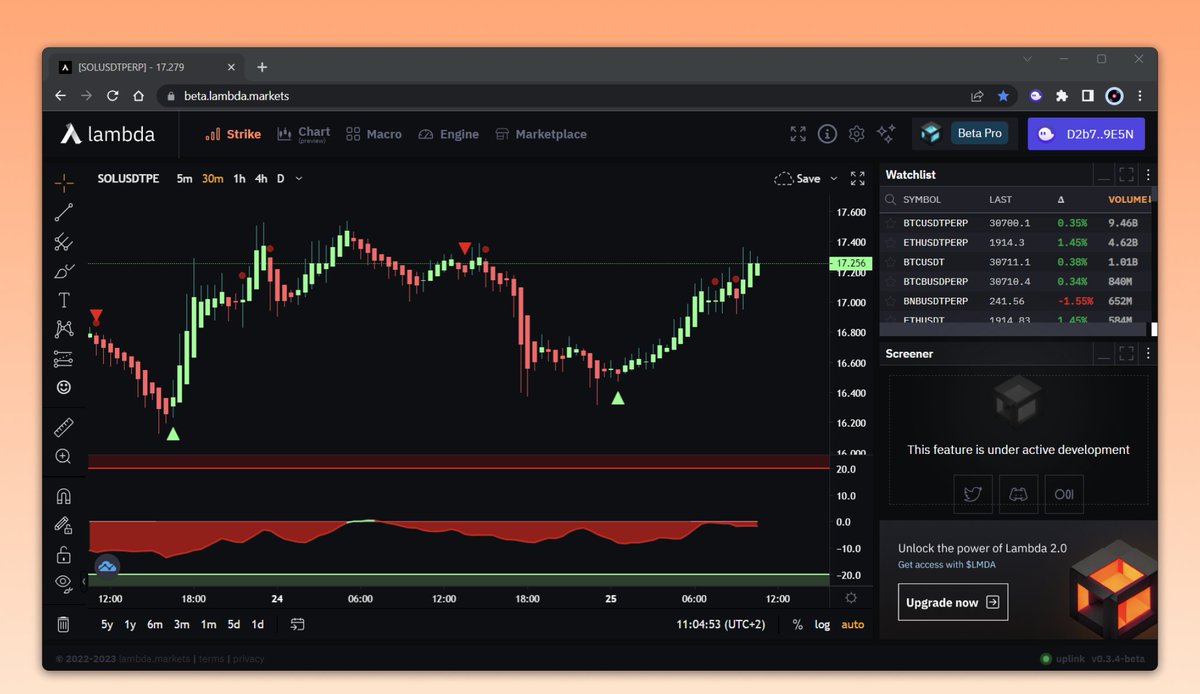The height and width of the screenshot is (694, 1200).
Task: Select the brush drawing tool
Action: 64,271
